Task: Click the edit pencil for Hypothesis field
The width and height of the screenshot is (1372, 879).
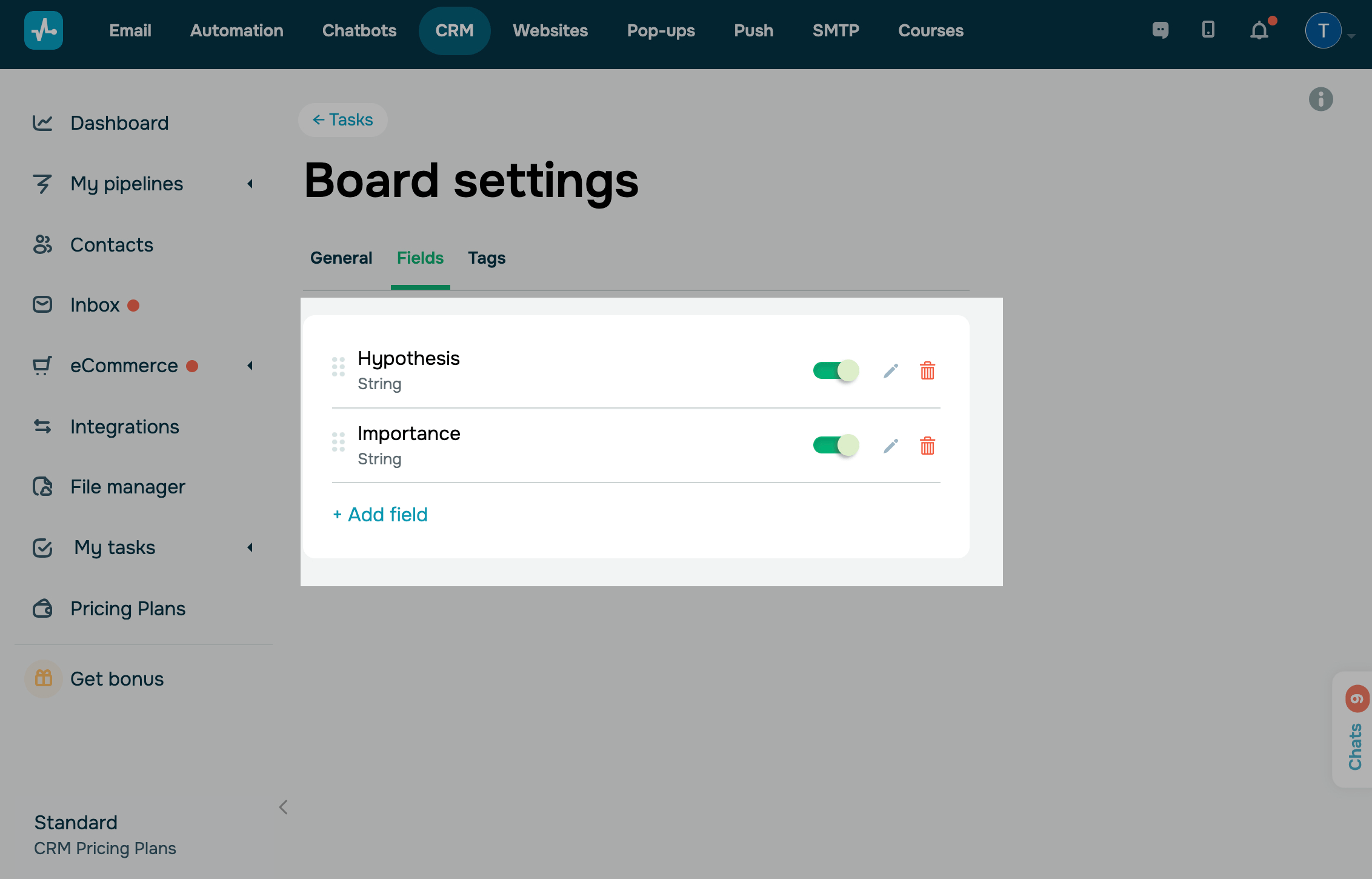Action: click(x=890, y=370)
